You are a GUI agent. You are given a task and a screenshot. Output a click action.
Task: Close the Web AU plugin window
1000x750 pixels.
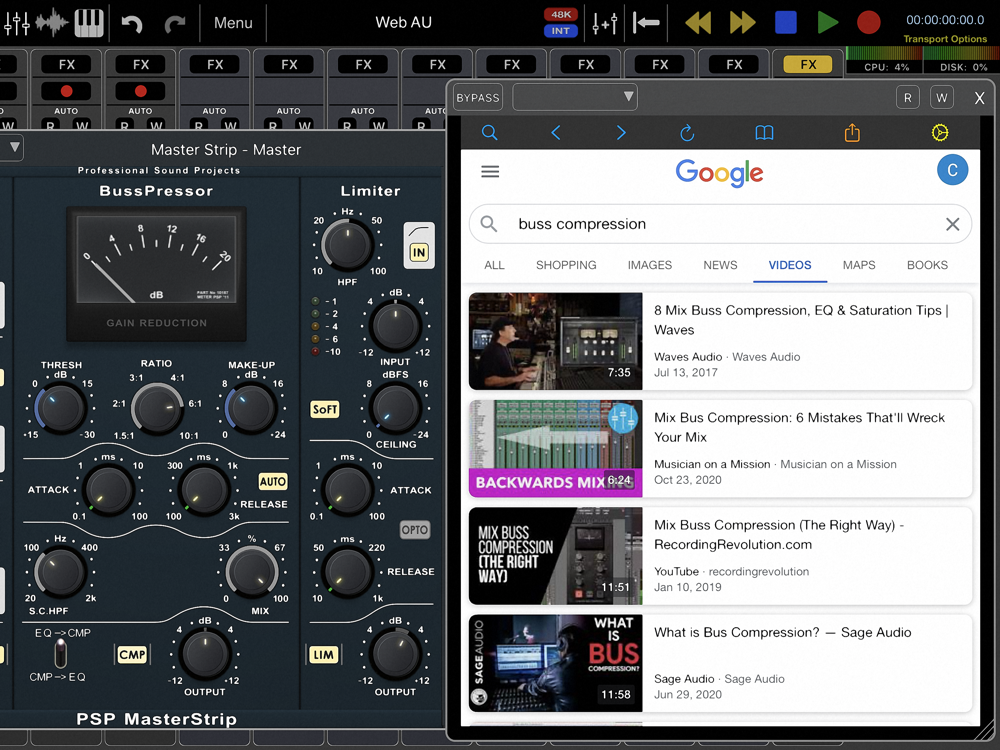point(979,98)
